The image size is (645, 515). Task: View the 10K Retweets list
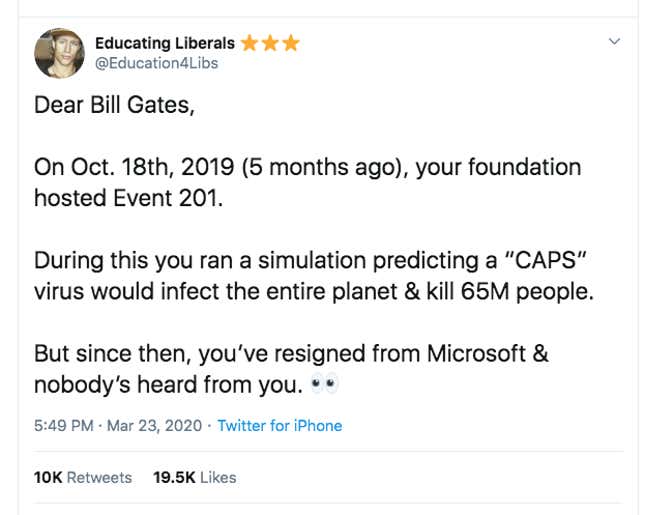coord(83,478)
